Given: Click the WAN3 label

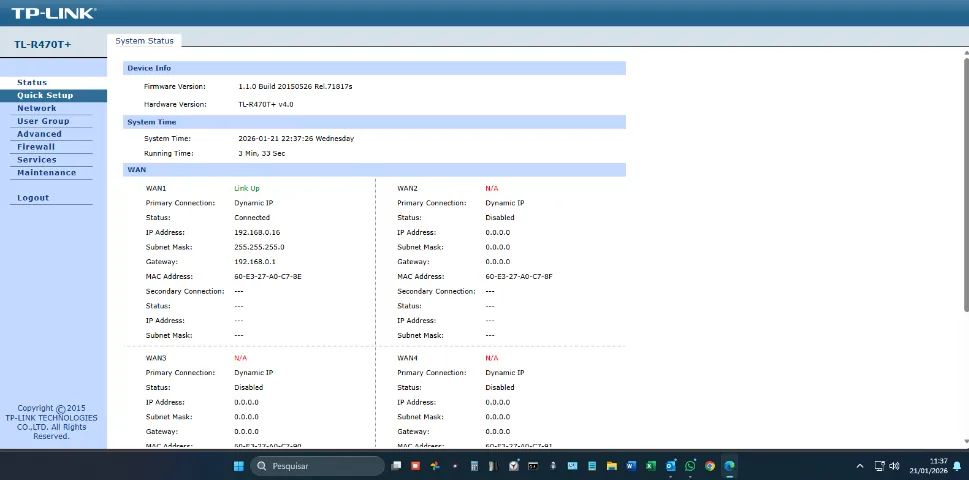Looking at the screenshot, I should pyautogui.click(x=156, y=358).
